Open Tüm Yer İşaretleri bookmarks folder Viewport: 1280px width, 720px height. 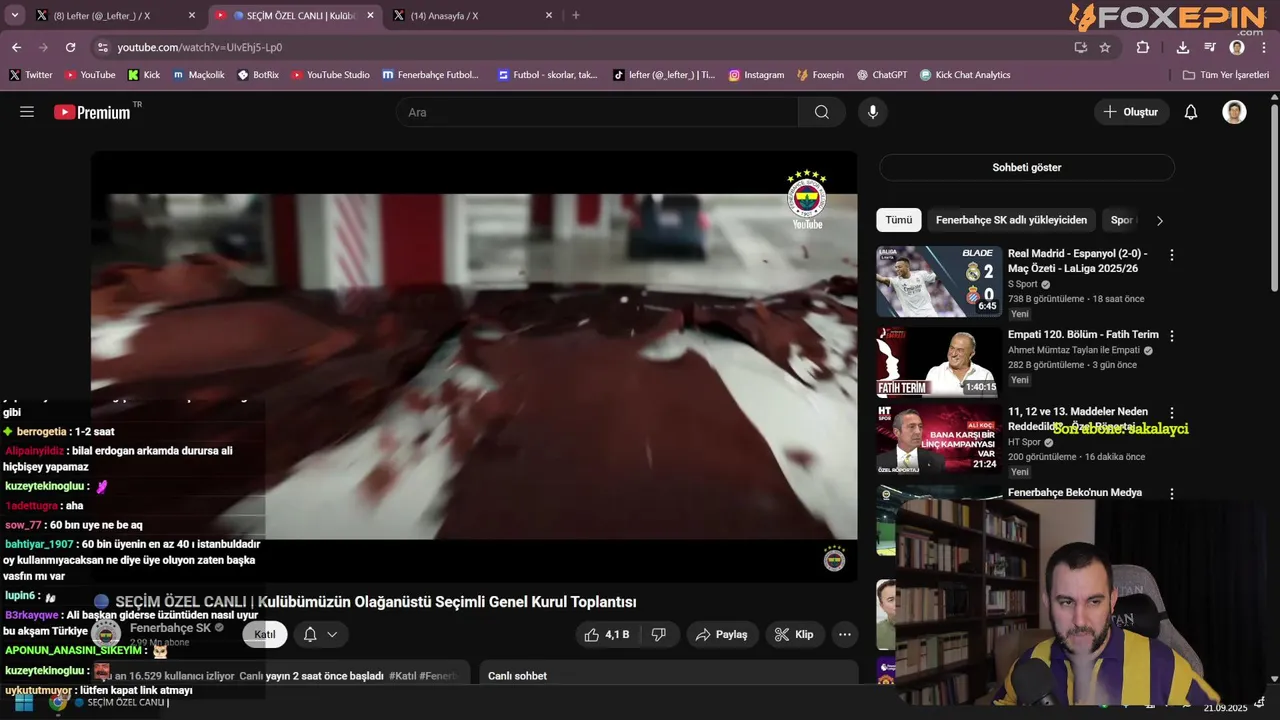tap(1225, 75)
